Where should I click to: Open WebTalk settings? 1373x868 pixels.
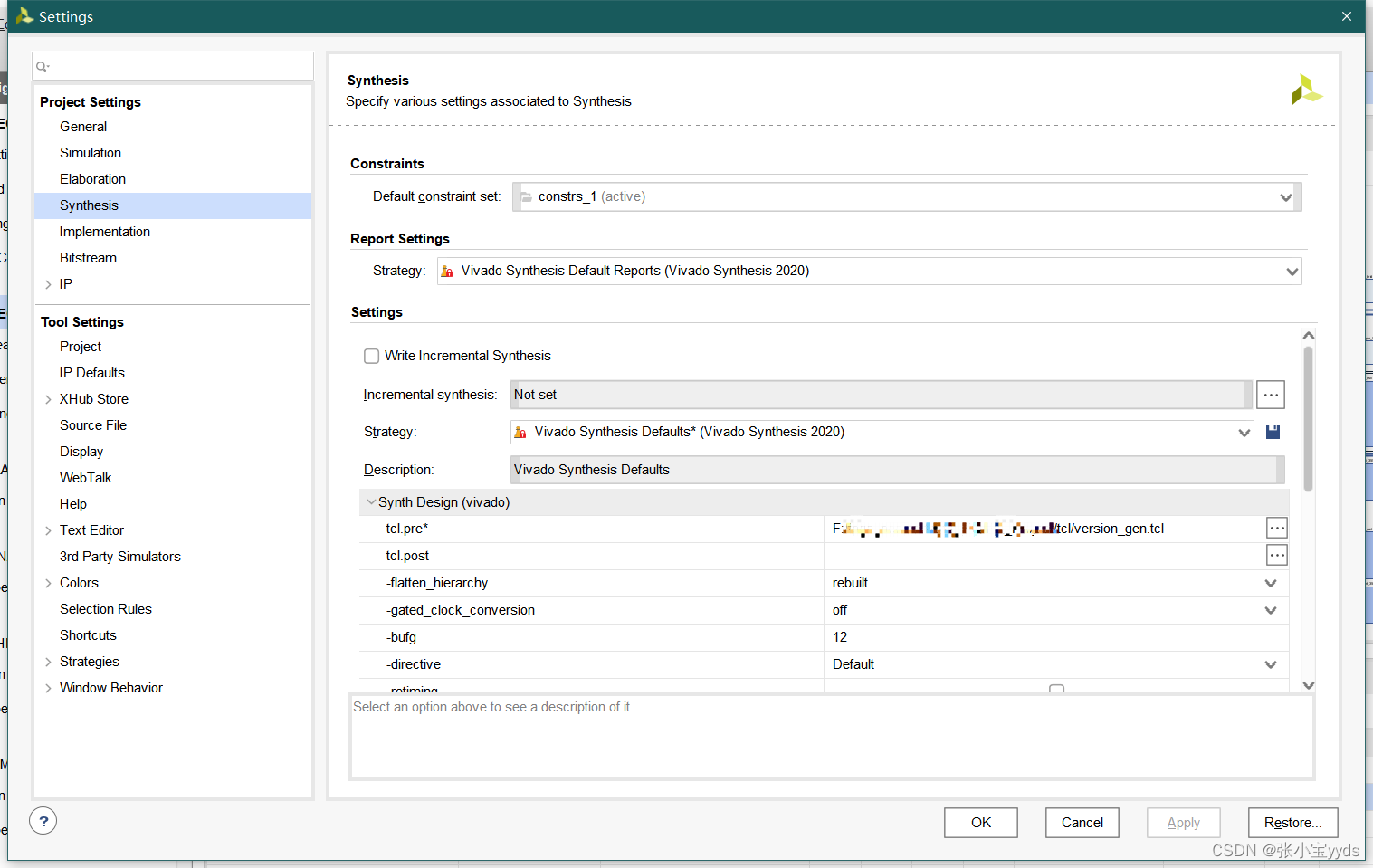tap(86, 478)
